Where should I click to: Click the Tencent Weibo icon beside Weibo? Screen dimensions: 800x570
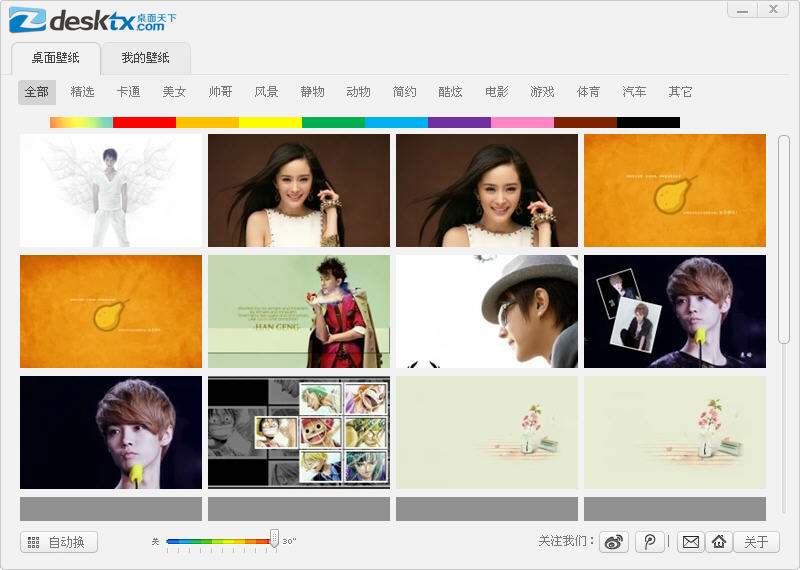click(650, 542)
